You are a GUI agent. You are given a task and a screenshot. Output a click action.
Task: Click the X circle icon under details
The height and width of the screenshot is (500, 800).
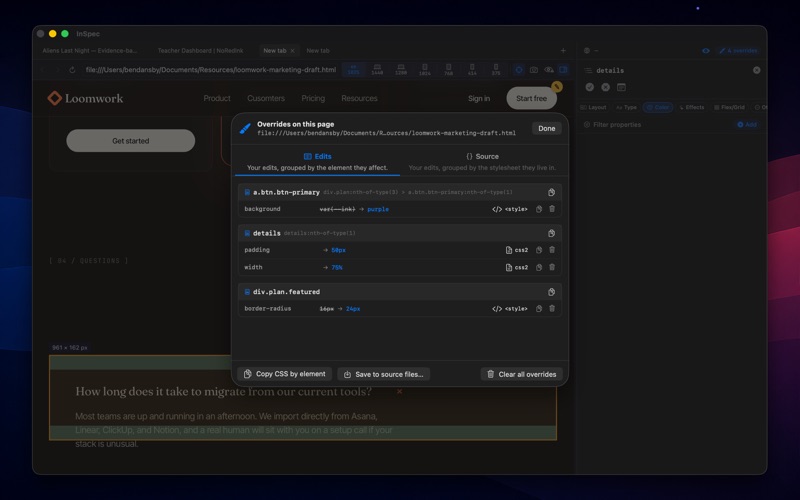pyautogui.click(x=606, y=87)
